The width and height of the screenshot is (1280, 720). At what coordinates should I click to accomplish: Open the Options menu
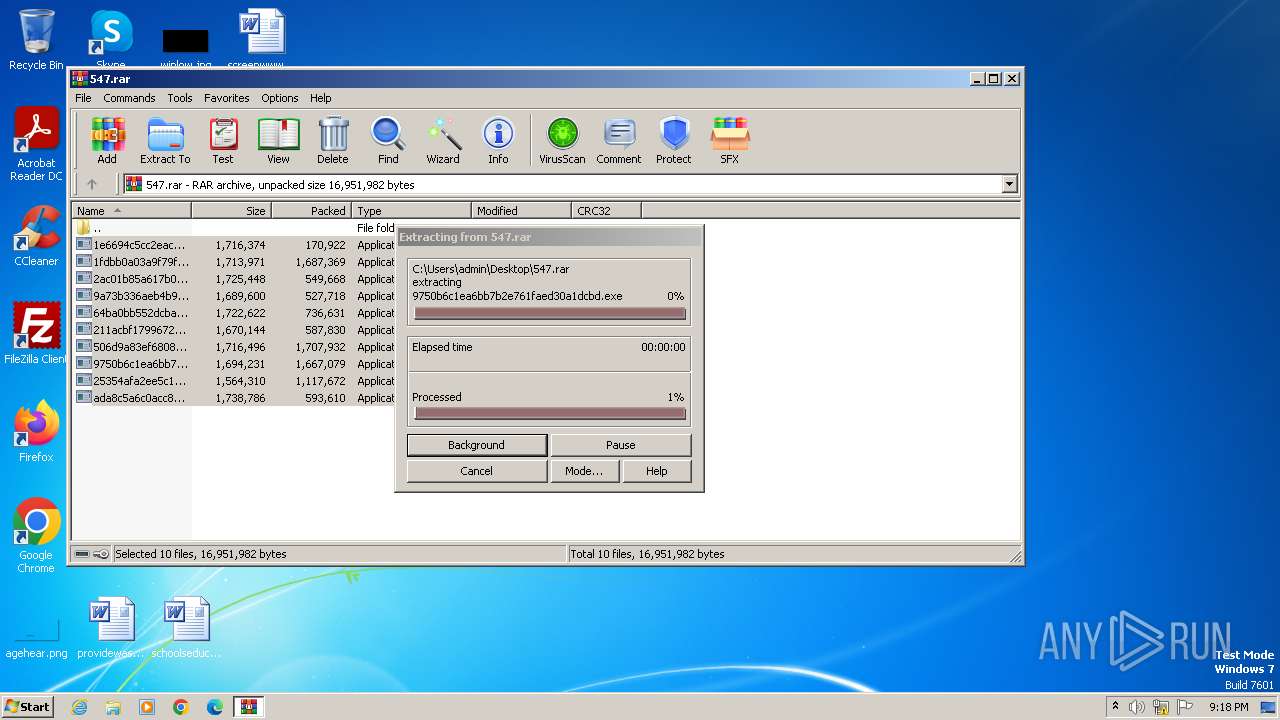280,98
